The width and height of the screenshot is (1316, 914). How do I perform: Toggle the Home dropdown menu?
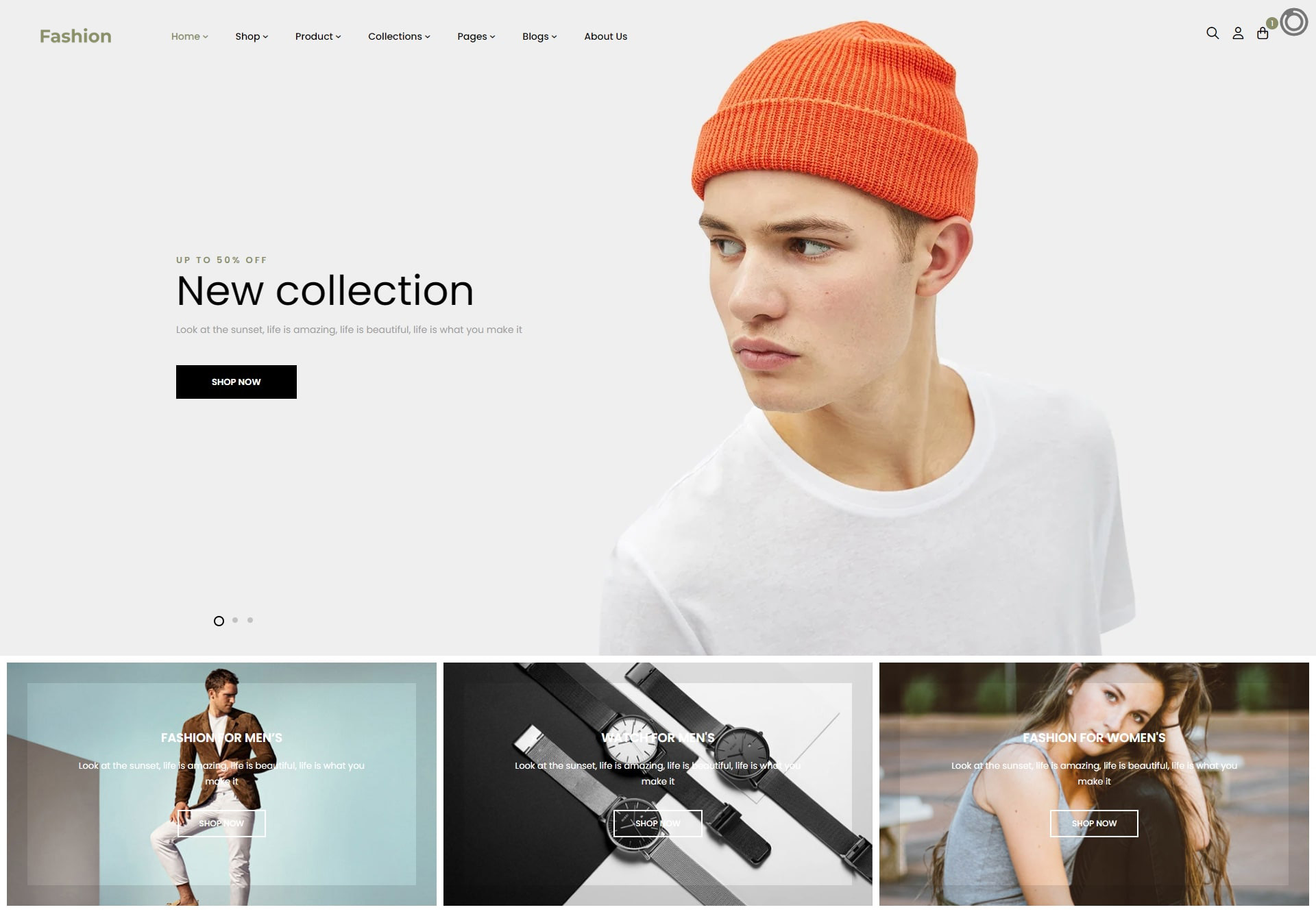190,36
